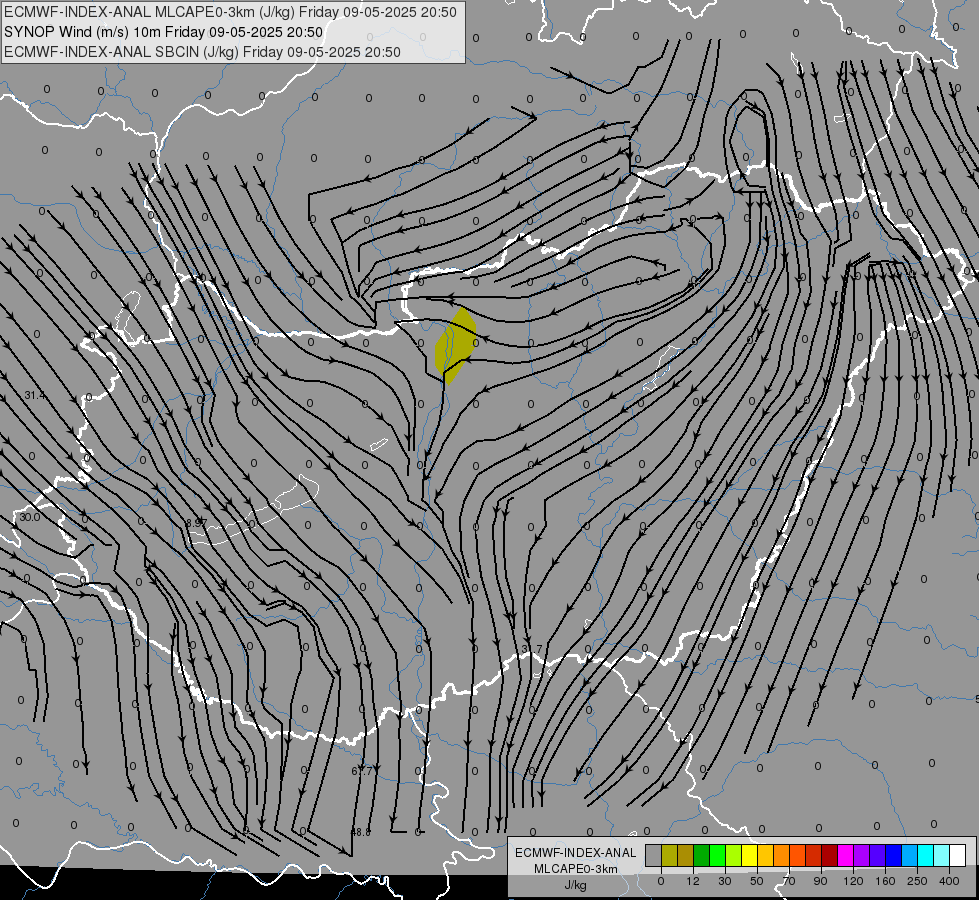
Task: Click the SYNOP Wind 10m title line
Action: pos(164,32)
